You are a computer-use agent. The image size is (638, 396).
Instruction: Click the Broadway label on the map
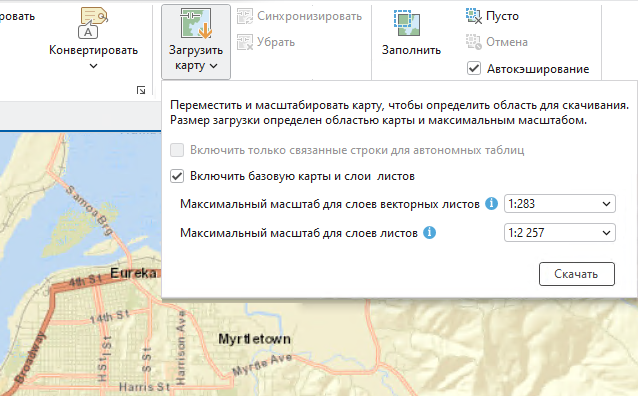click(x=30, y=358)
